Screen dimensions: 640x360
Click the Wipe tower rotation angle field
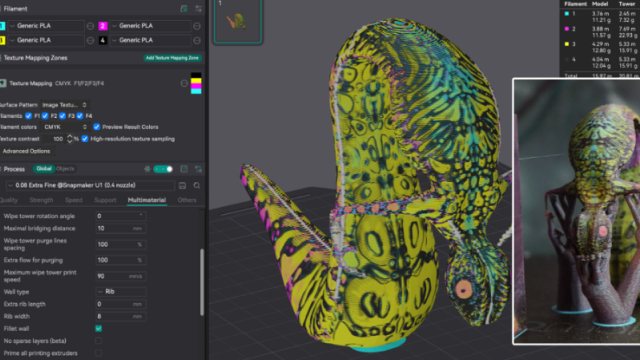pyautogui.click(x=120, y=216)
